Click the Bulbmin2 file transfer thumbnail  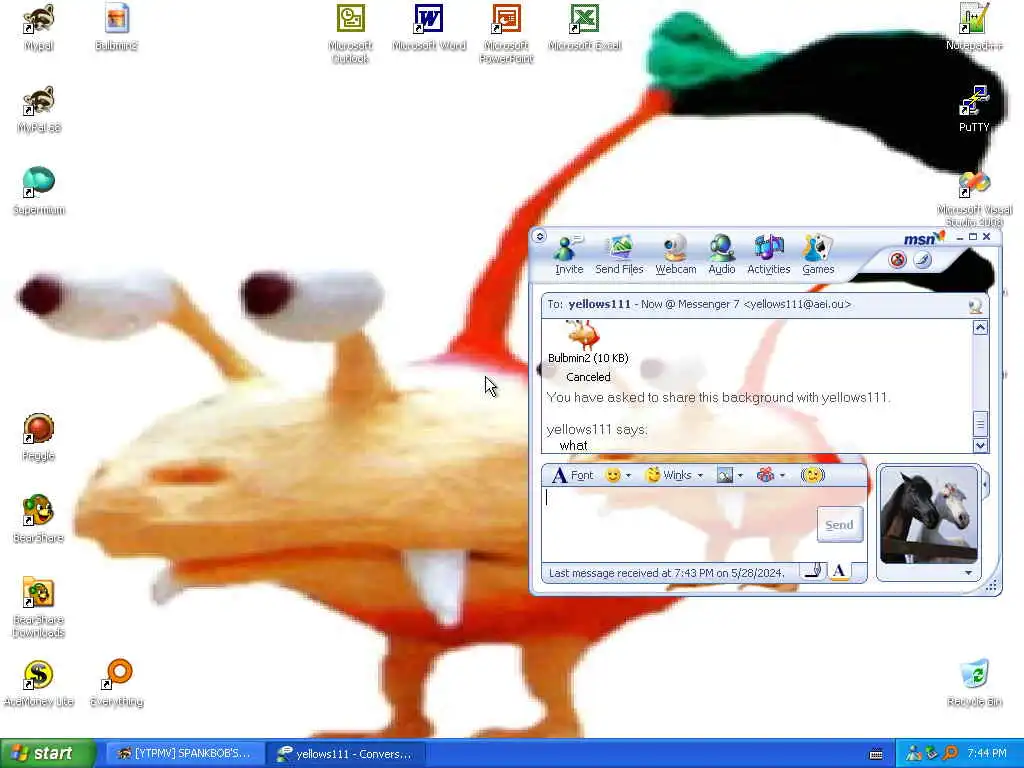583,335
